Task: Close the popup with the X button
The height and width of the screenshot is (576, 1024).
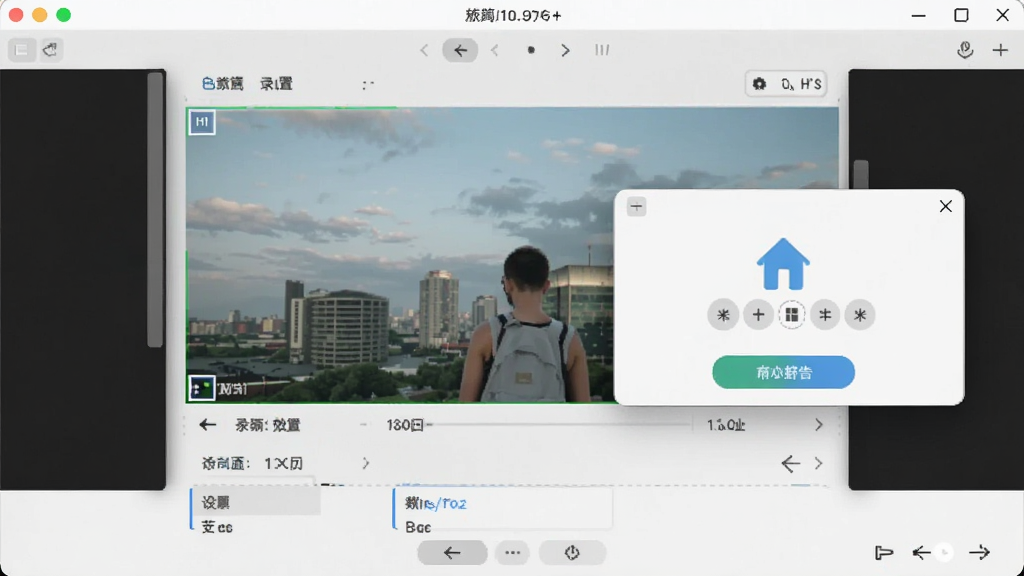Action: (x=945, y=206)
